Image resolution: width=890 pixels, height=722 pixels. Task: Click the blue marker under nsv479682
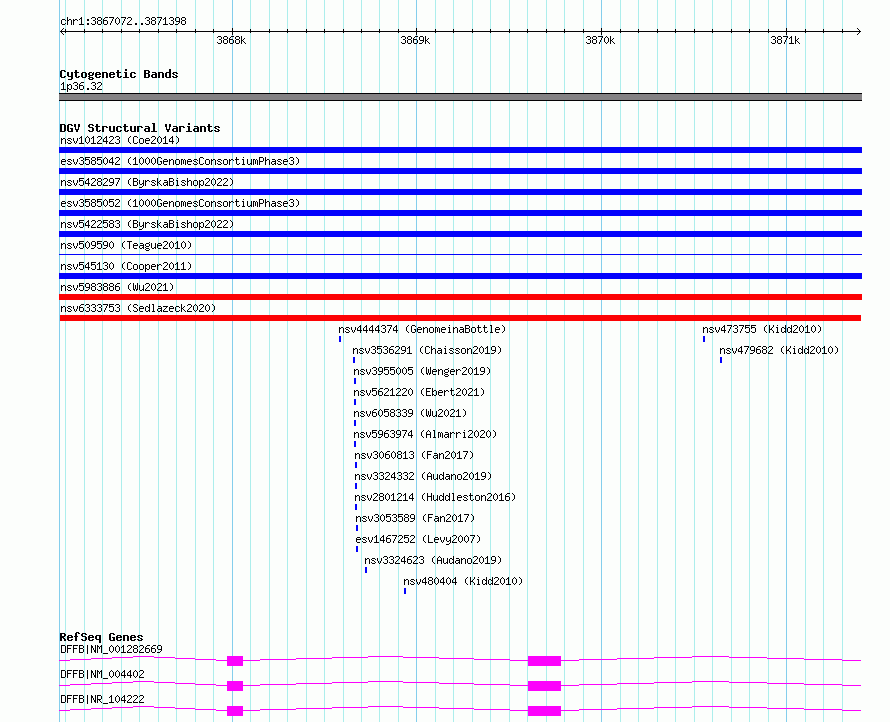[x=721, y=360]
